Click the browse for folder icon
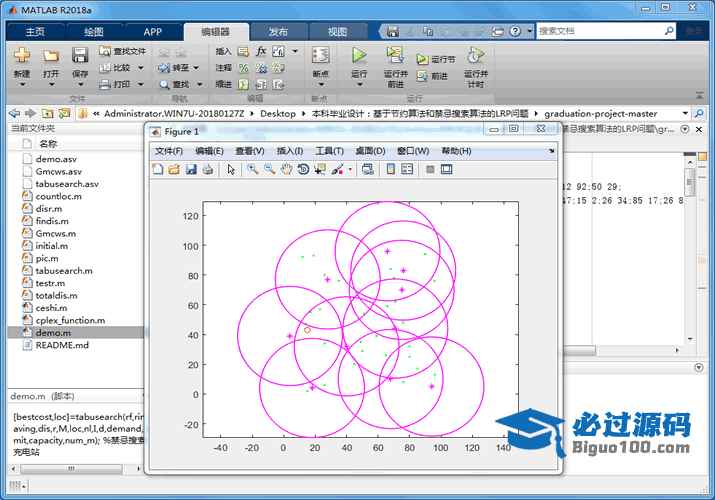Image resolution: width=715 pixels, height=500 pixels. point(64,113)
